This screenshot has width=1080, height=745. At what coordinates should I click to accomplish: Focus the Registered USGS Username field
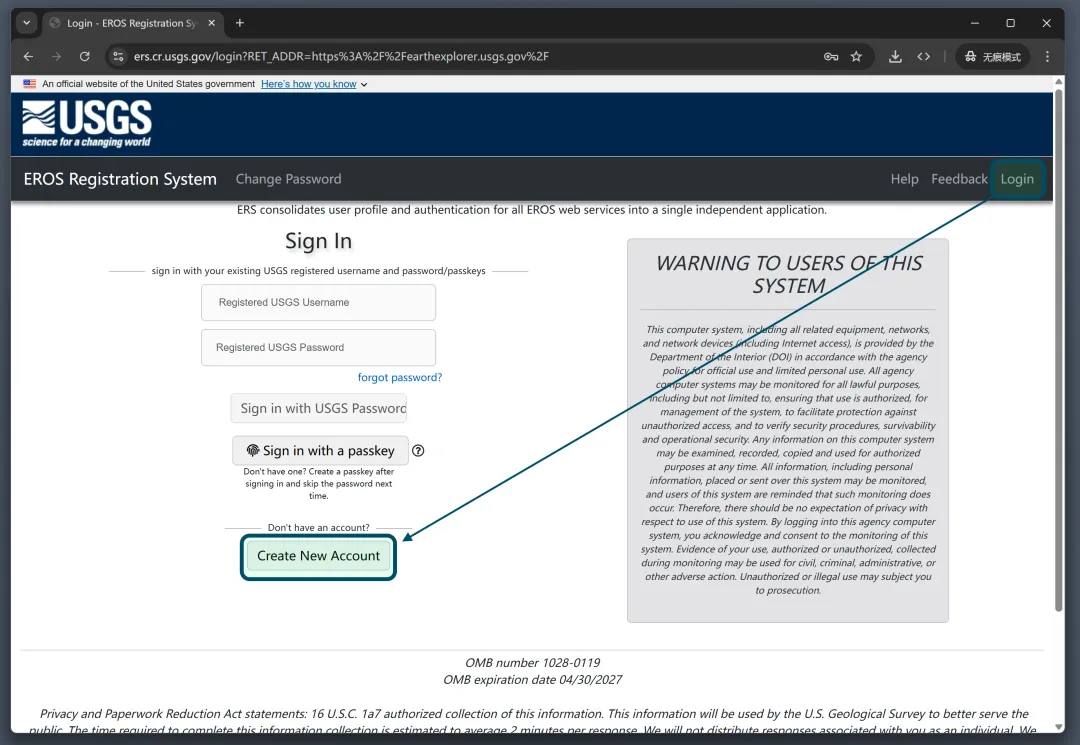(x=318, y=302)
